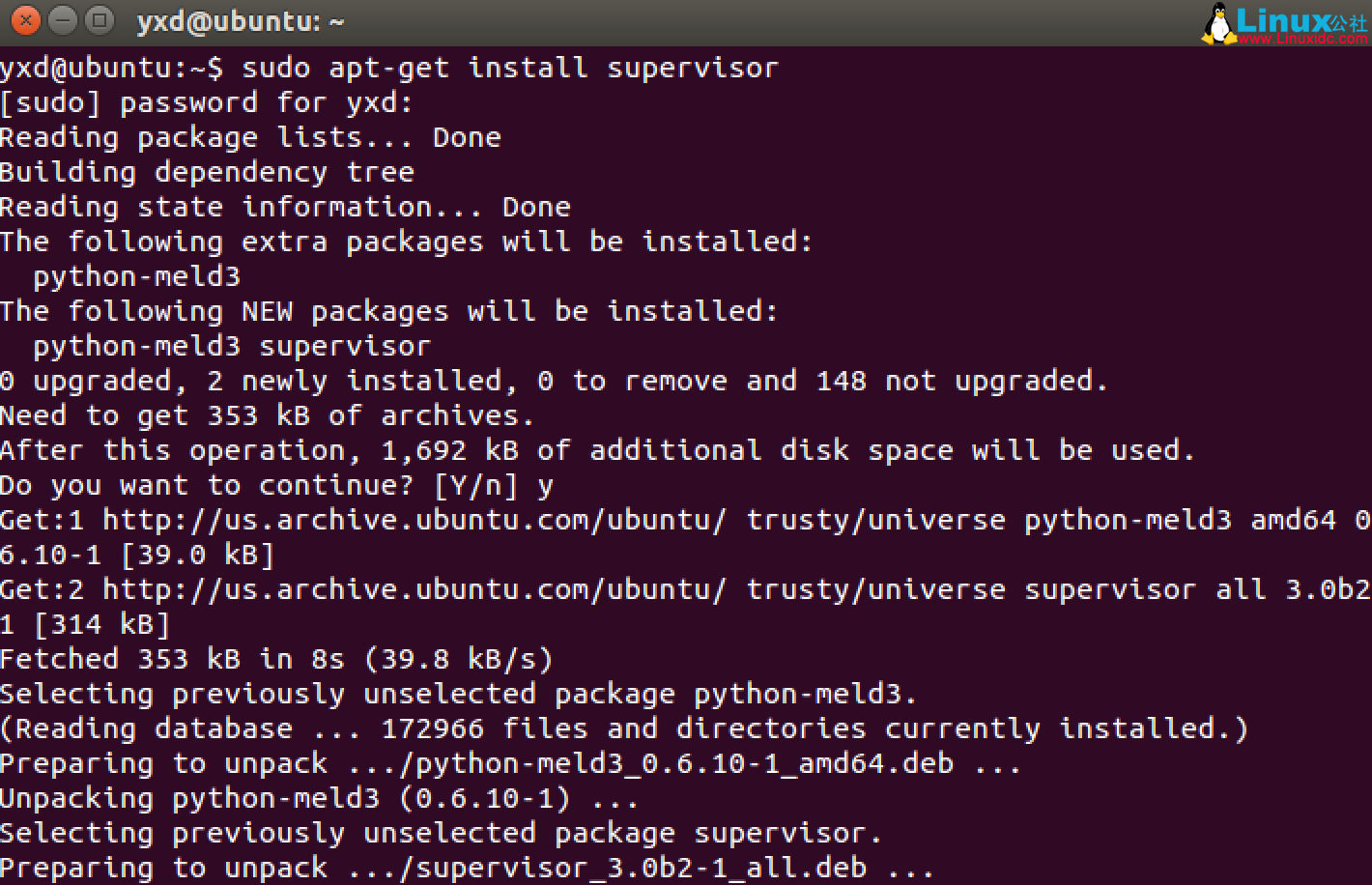Screen dimensions: 1372x885
Task: Open the www.Linuxidc.com watermark link
Action: click(x=1302, y=39)
